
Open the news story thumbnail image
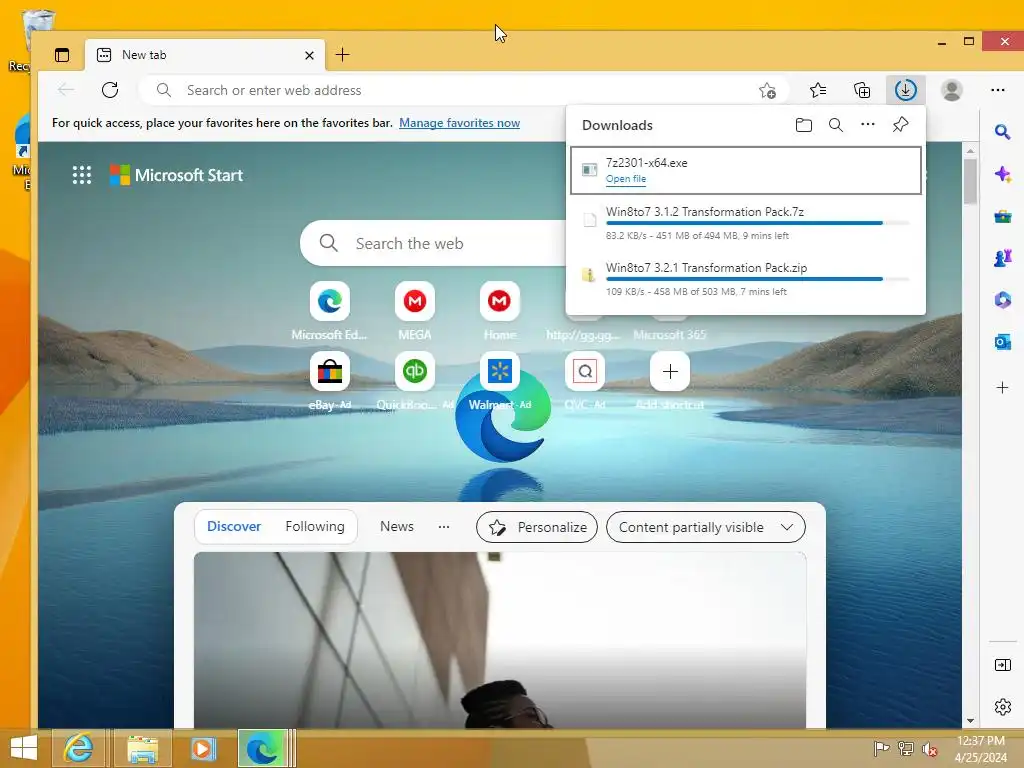coord(500,640)
